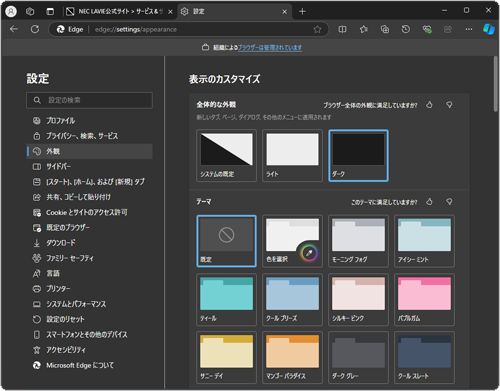Screen dimensions: 500x391
Task: Thumbs up for テーマ feedback
Action: coord(429,201)
